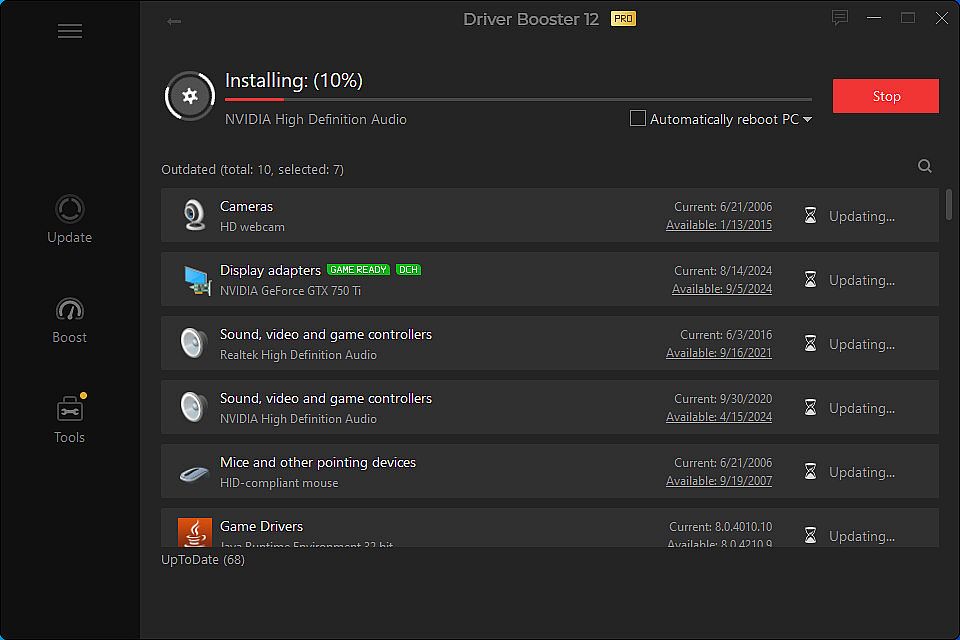
Task: Open the feedback chat icon in title bar
Action: point(840,18)
